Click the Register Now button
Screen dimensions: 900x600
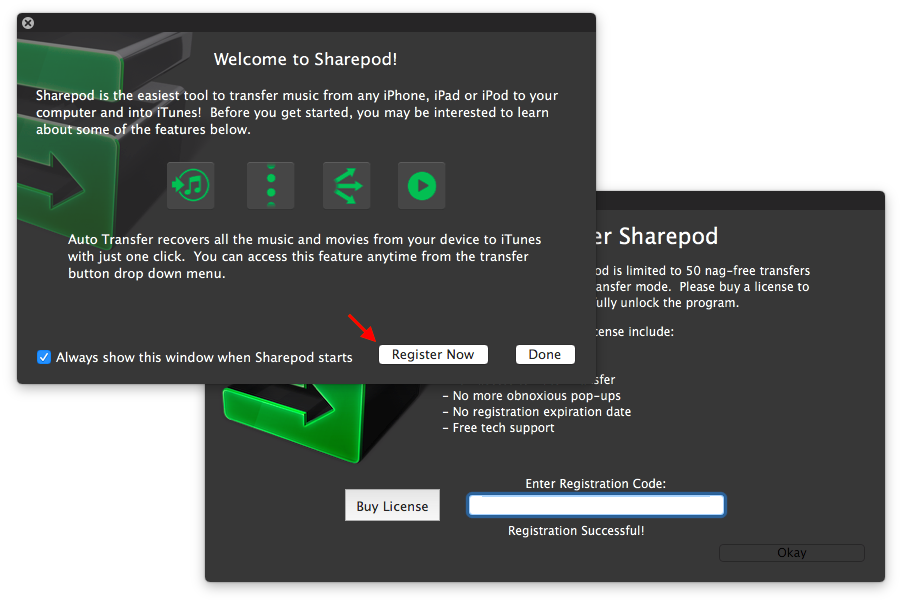433,354
